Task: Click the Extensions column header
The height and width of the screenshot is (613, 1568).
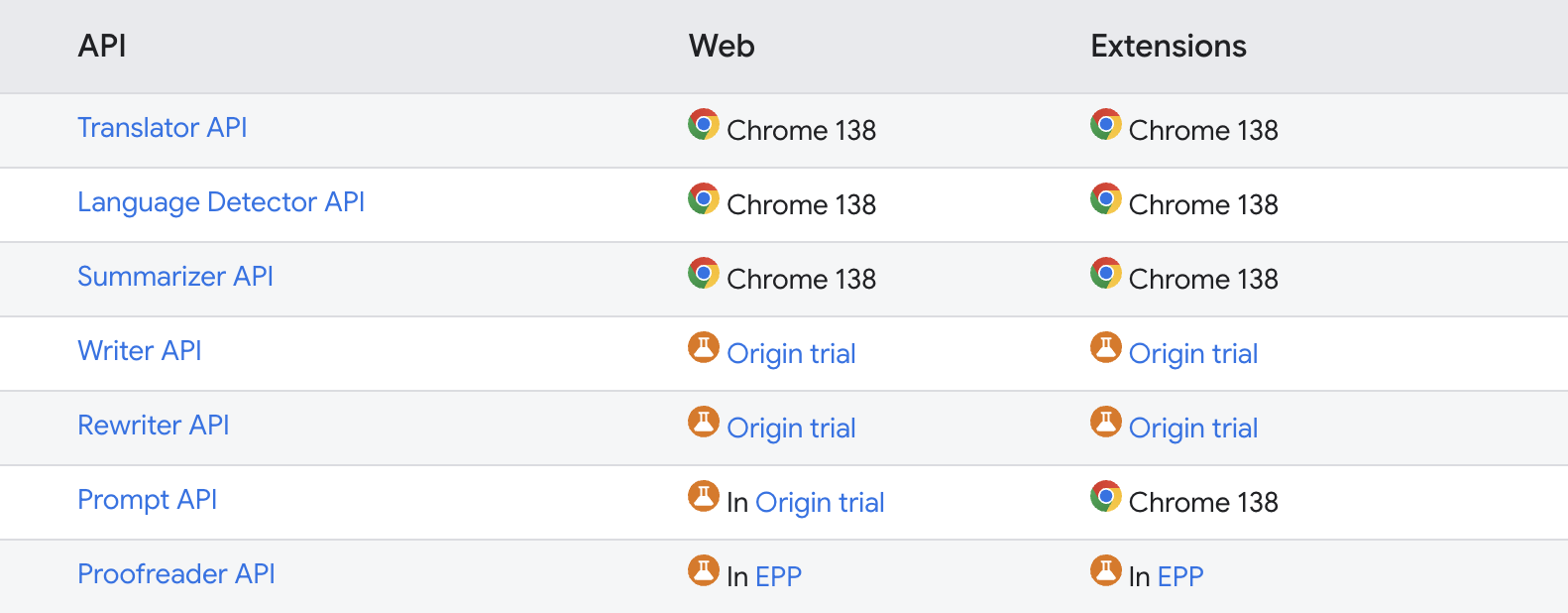Action: point(1169,47)
